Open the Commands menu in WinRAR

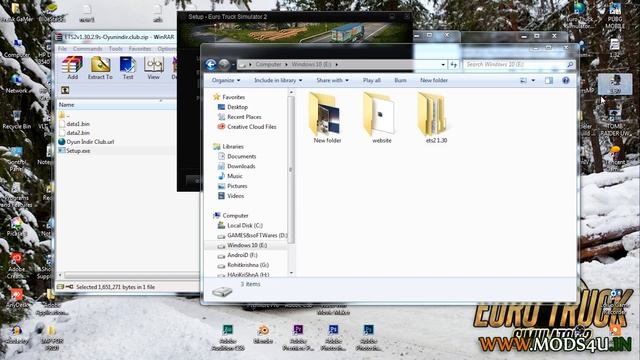pos(88,49)
